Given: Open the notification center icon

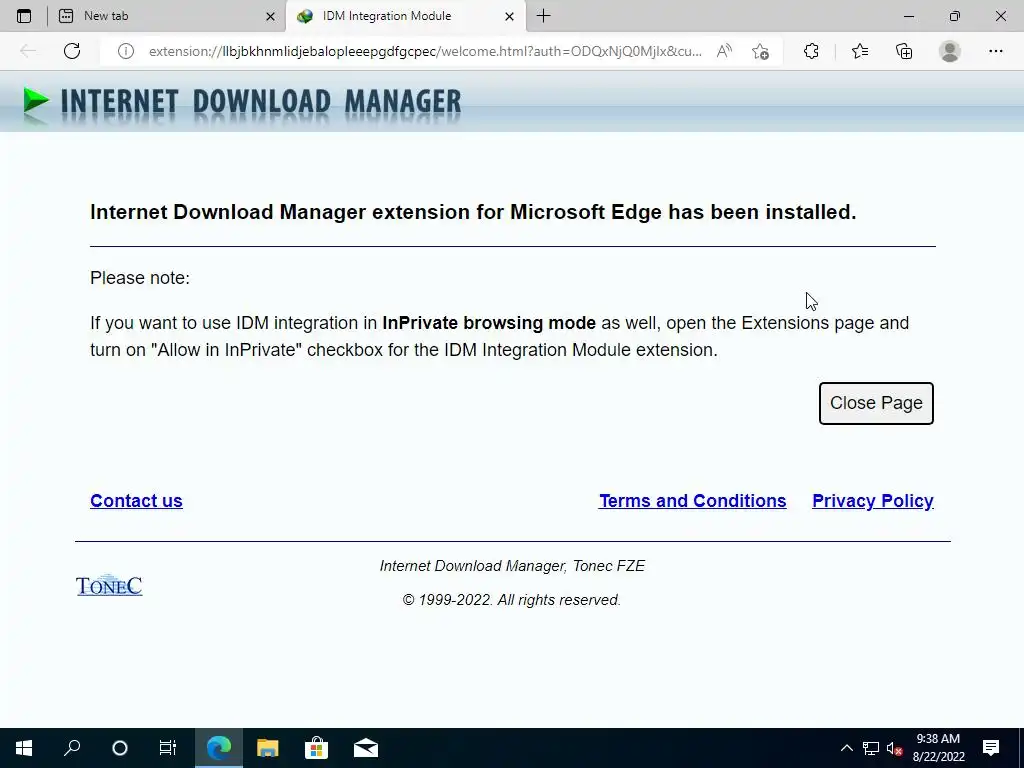Looking at the screenshot, I should [991, 748].
